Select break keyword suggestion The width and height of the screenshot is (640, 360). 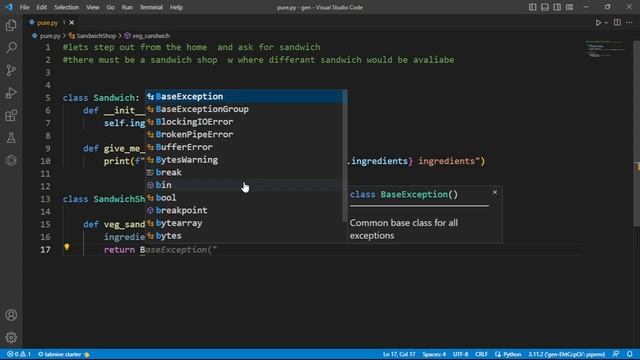click(x=244, y=173)
